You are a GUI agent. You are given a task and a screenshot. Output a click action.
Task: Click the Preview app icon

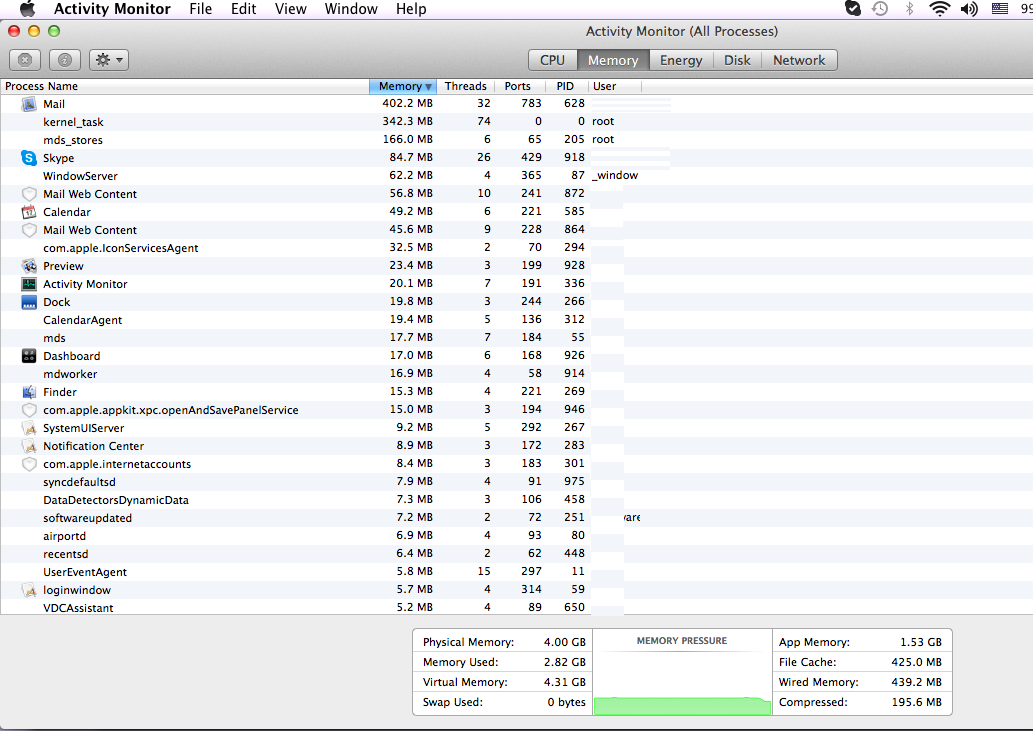pyautogui.click(x=29, y=266)
